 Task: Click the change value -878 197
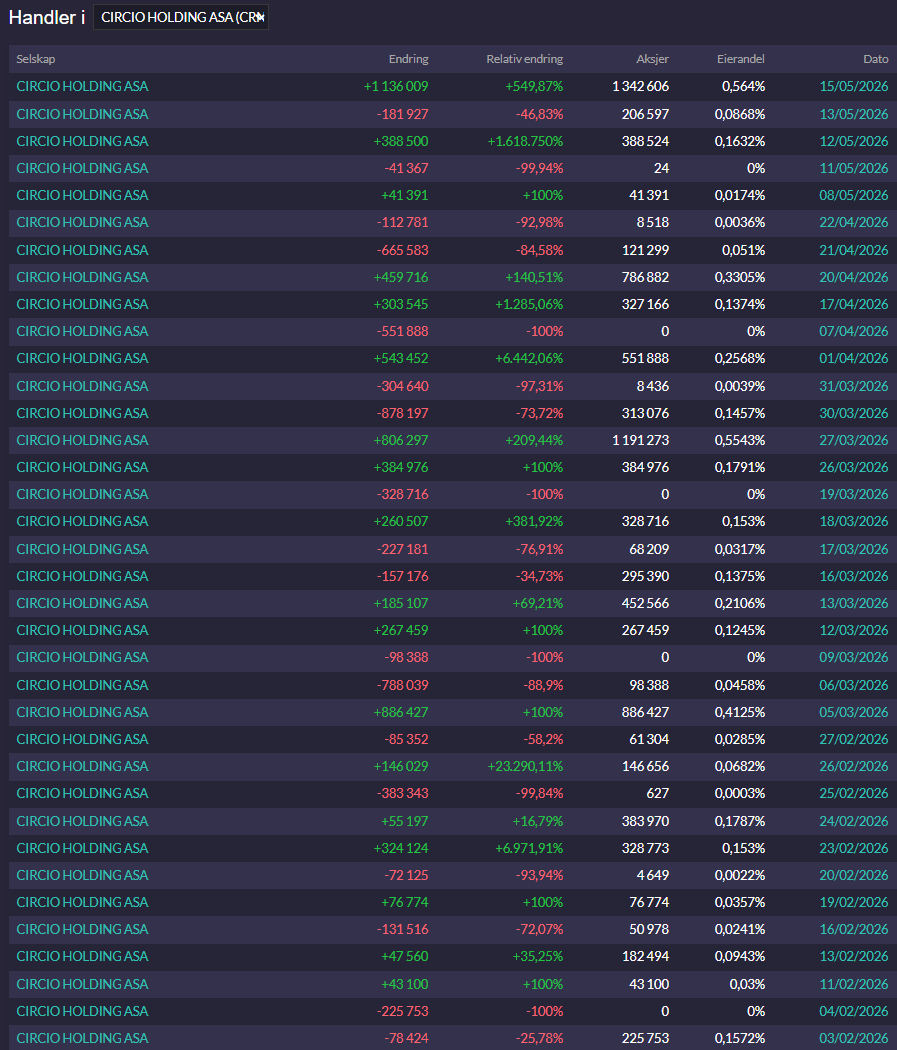[x=402, y=413]
